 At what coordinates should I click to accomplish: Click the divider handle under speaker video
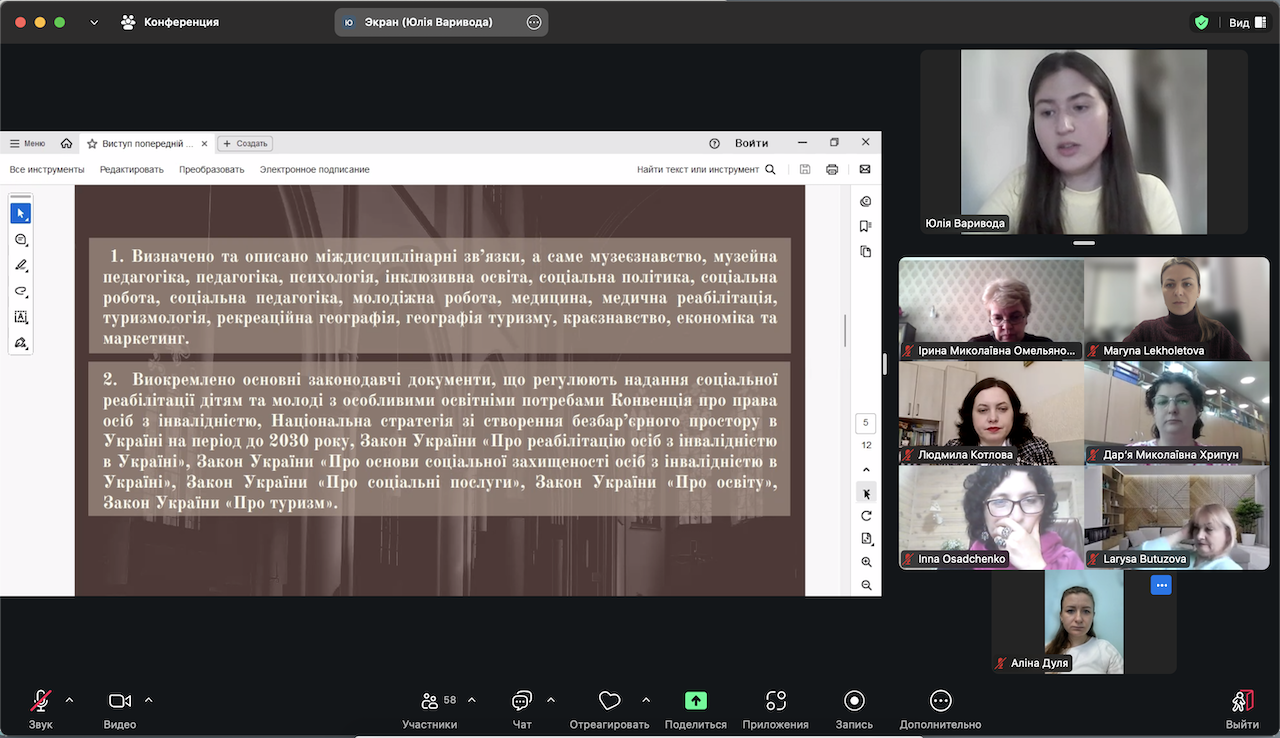point(1084,243)
